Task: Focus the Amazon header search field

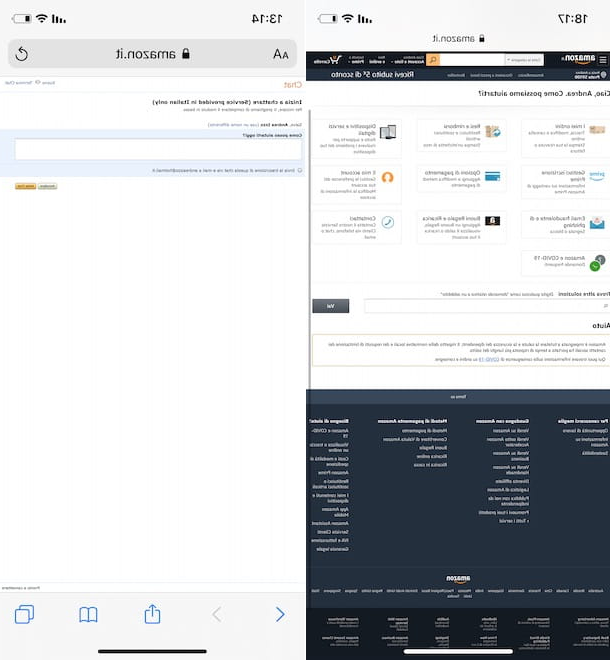Action: tap(472, 60)
